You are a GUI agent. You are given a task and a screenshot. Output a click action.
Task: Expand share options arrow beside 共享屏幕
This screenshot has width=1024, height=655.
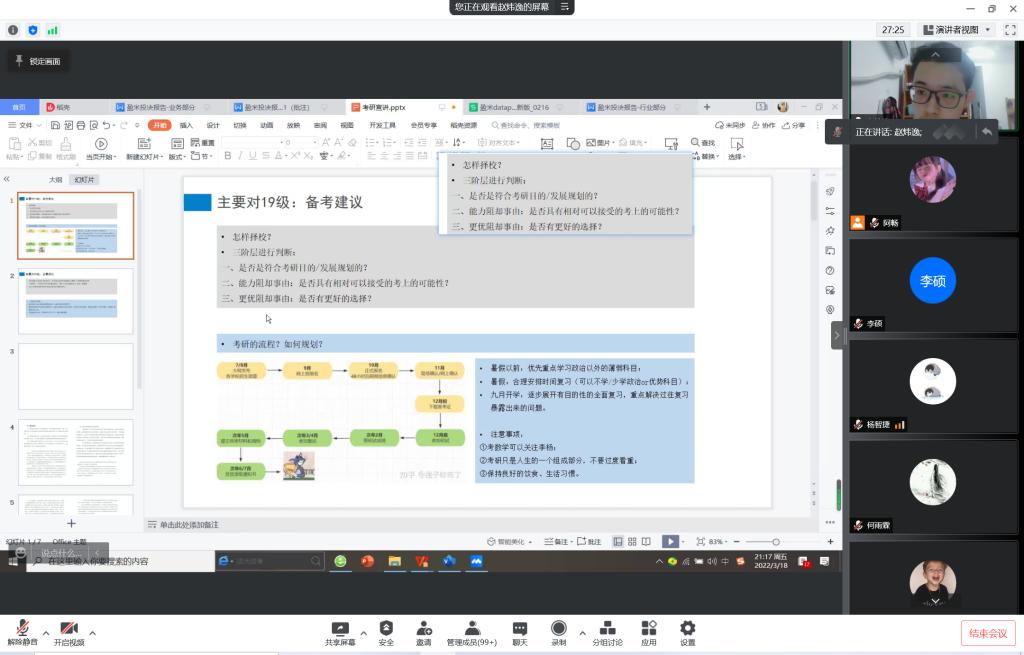364,632
